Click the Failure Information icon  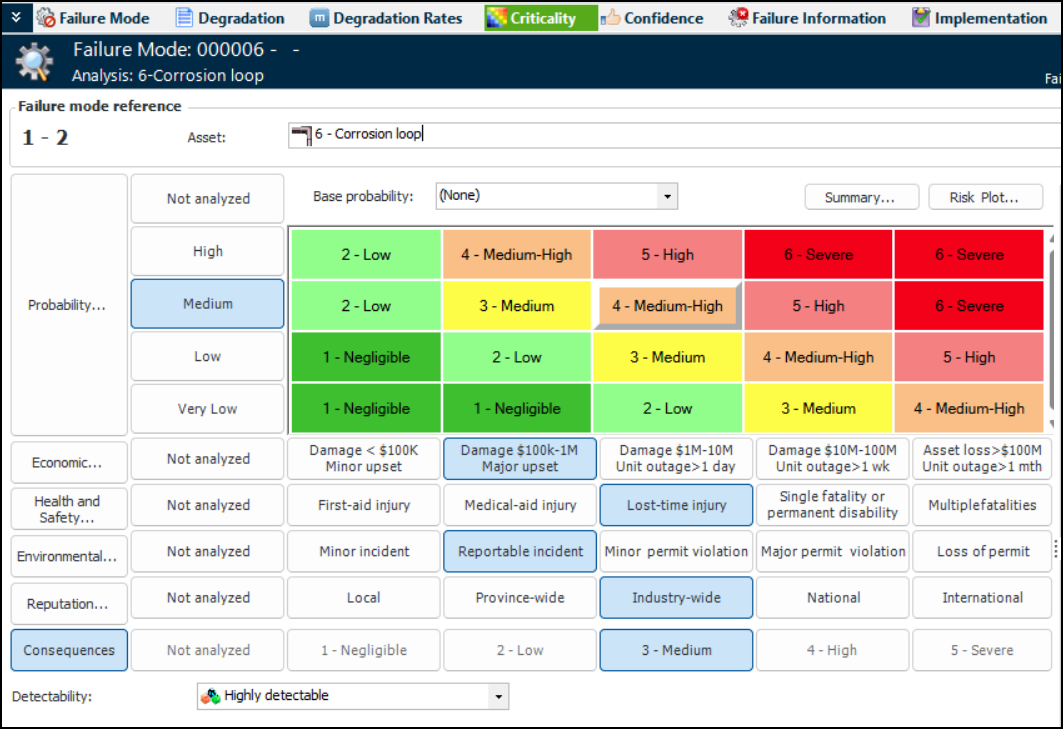pyautogui.click(x=738, y=18)
